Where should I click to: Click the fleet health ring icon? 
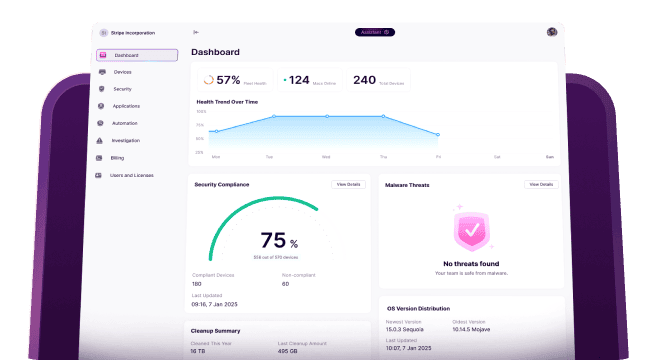point(208,80)
